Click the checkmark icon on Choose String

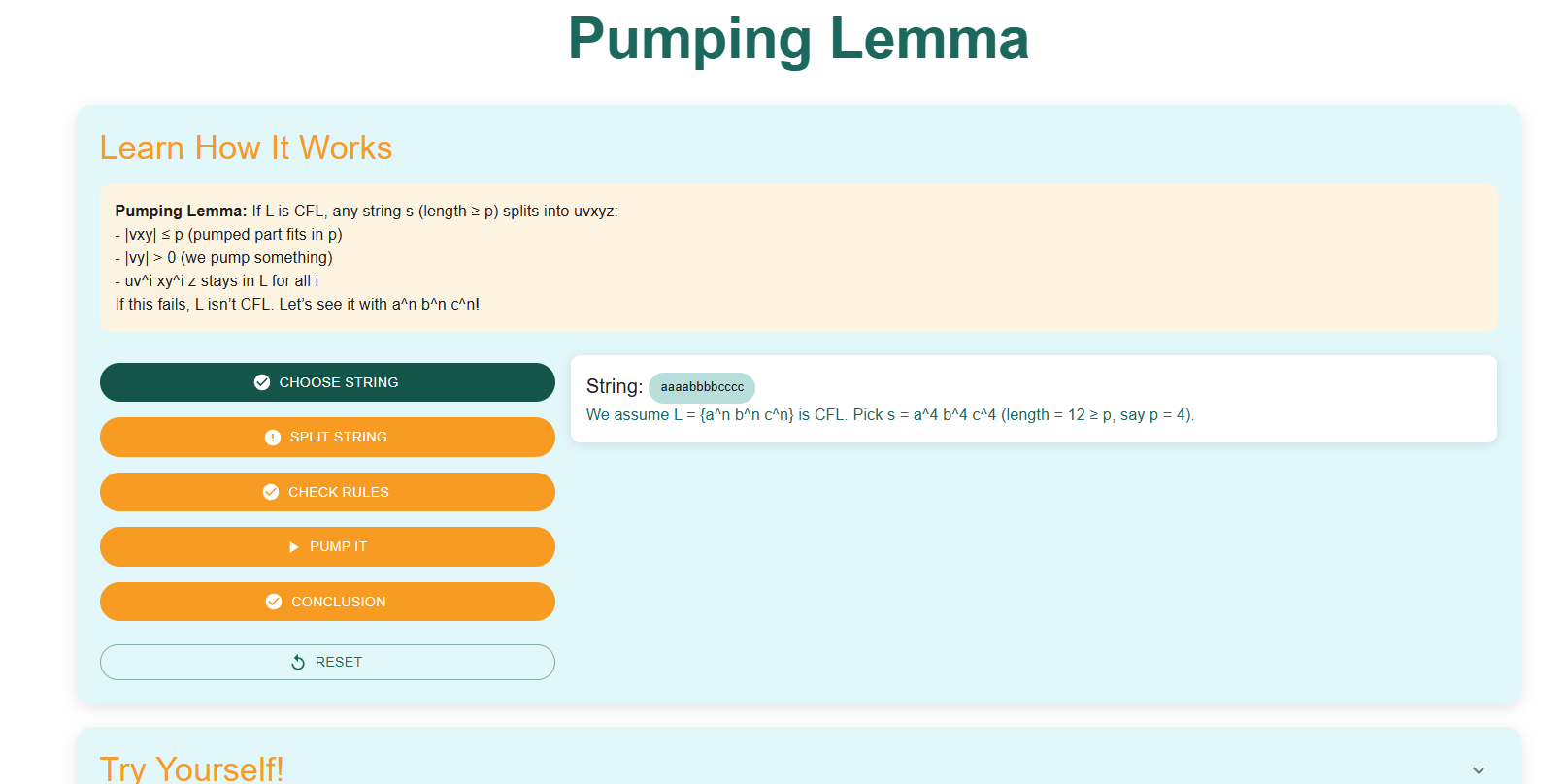(x=262, y=382)
